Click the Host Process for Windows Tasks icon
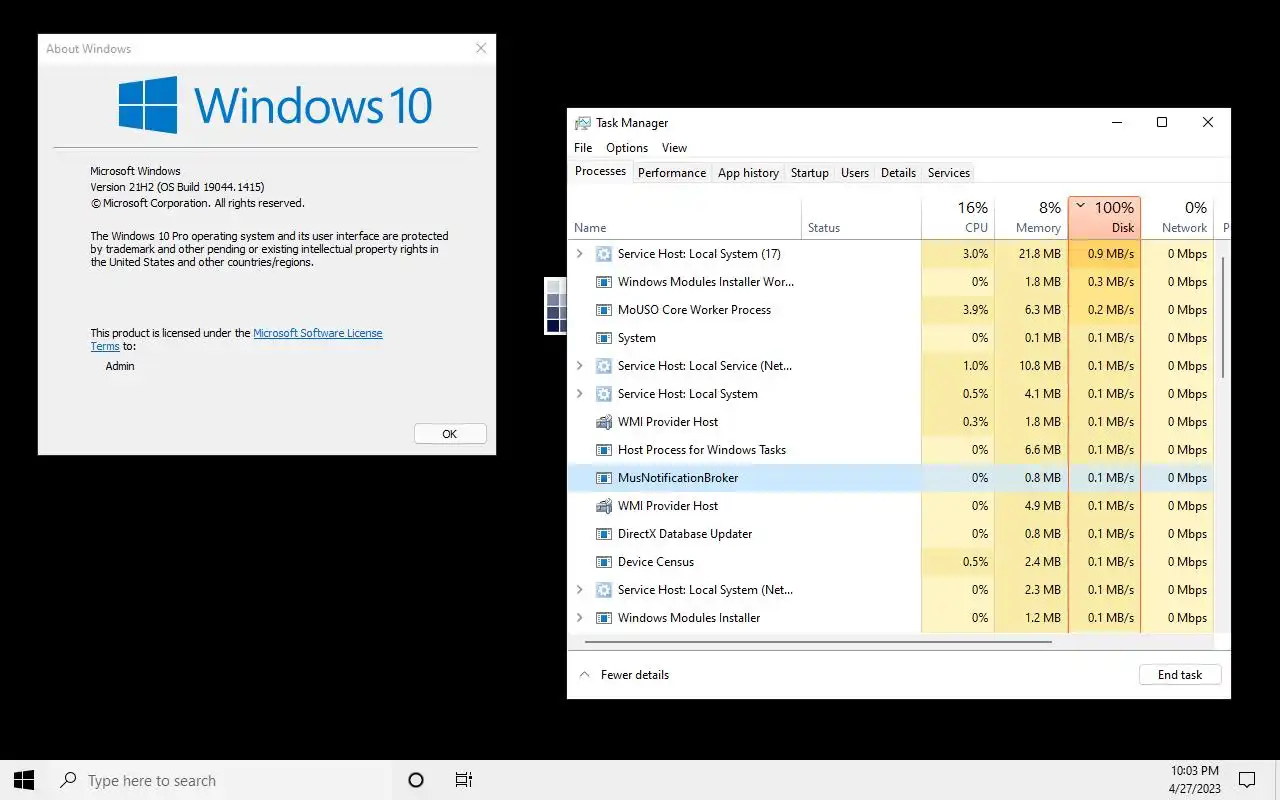Image resolution: width=1280 pixels, height=800 pixels. [x=604, y=450]
